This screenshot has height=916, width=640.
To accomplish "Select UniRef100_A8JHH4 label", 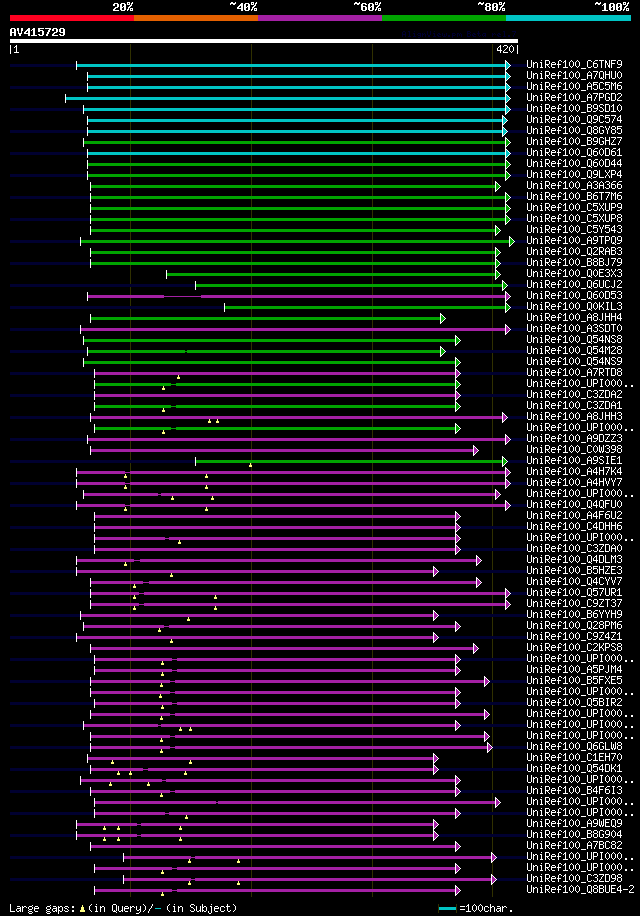I will pos(575,317).
